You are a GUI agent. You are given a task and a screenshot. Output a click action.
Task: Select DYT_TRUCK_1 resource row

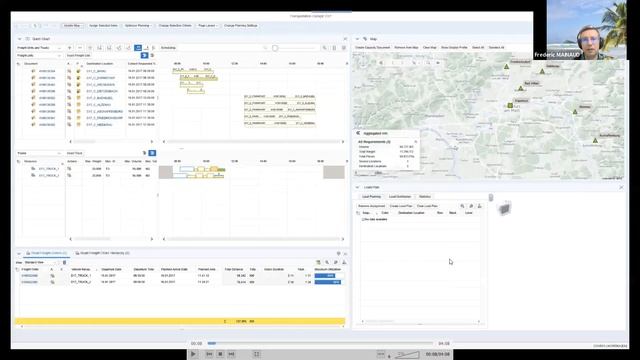(49, 169)
